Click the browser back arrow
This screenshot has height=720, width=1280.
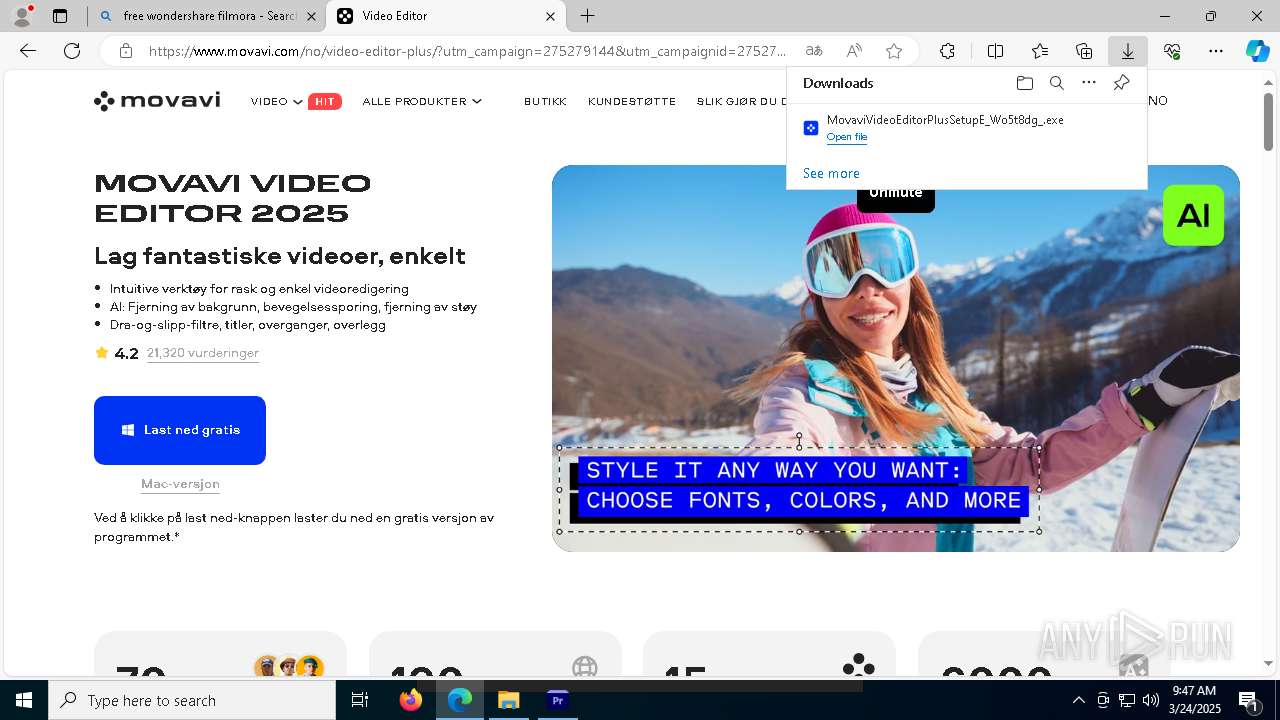pos(28,51)
